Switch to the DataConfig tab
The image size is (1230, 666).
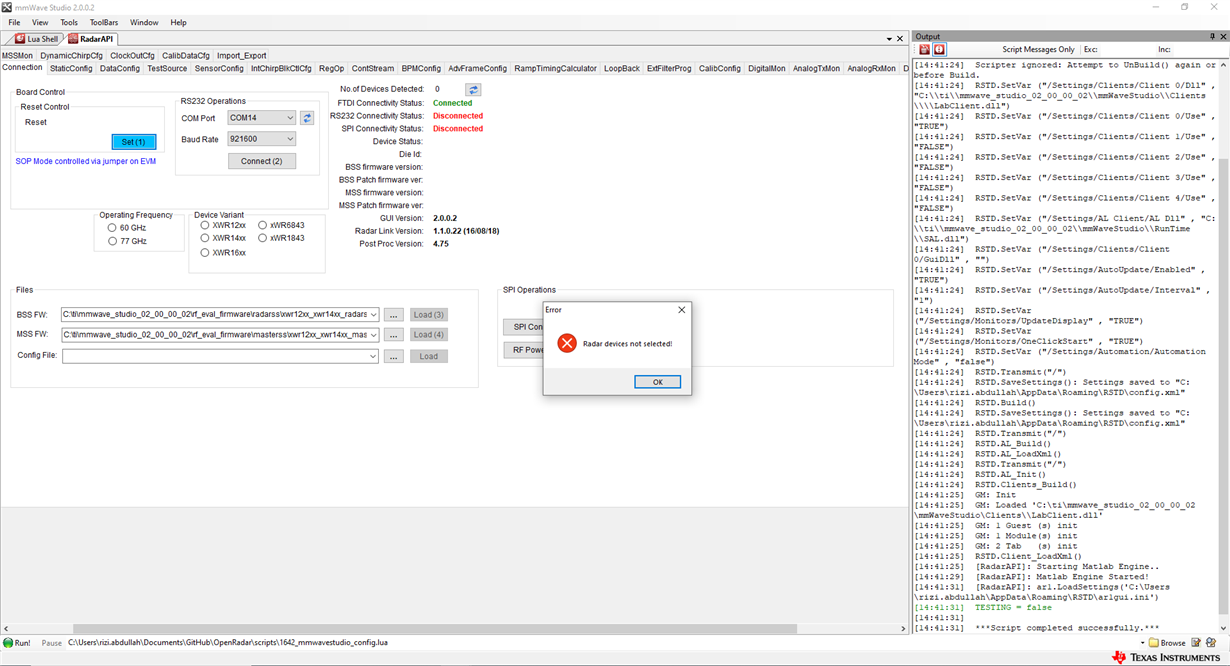click(120, 69)
